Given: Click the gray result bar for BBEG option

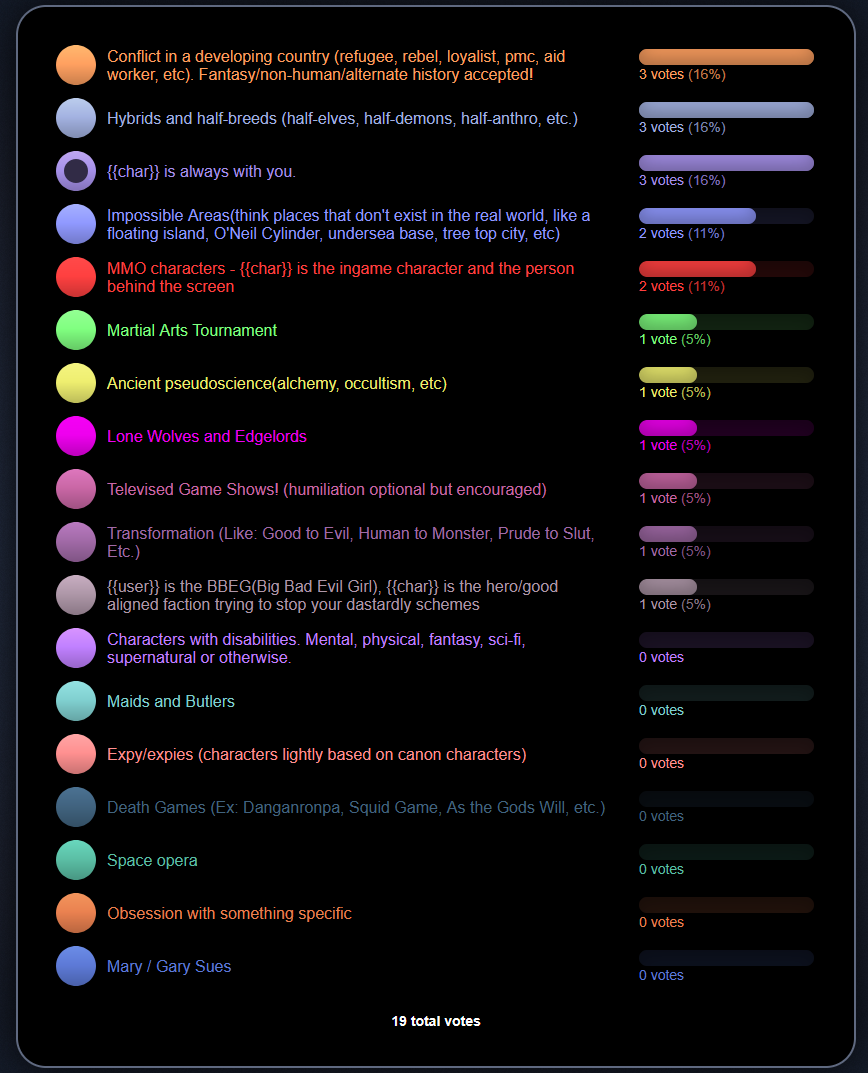Looking at the screenshot, I should click(726, 587).
